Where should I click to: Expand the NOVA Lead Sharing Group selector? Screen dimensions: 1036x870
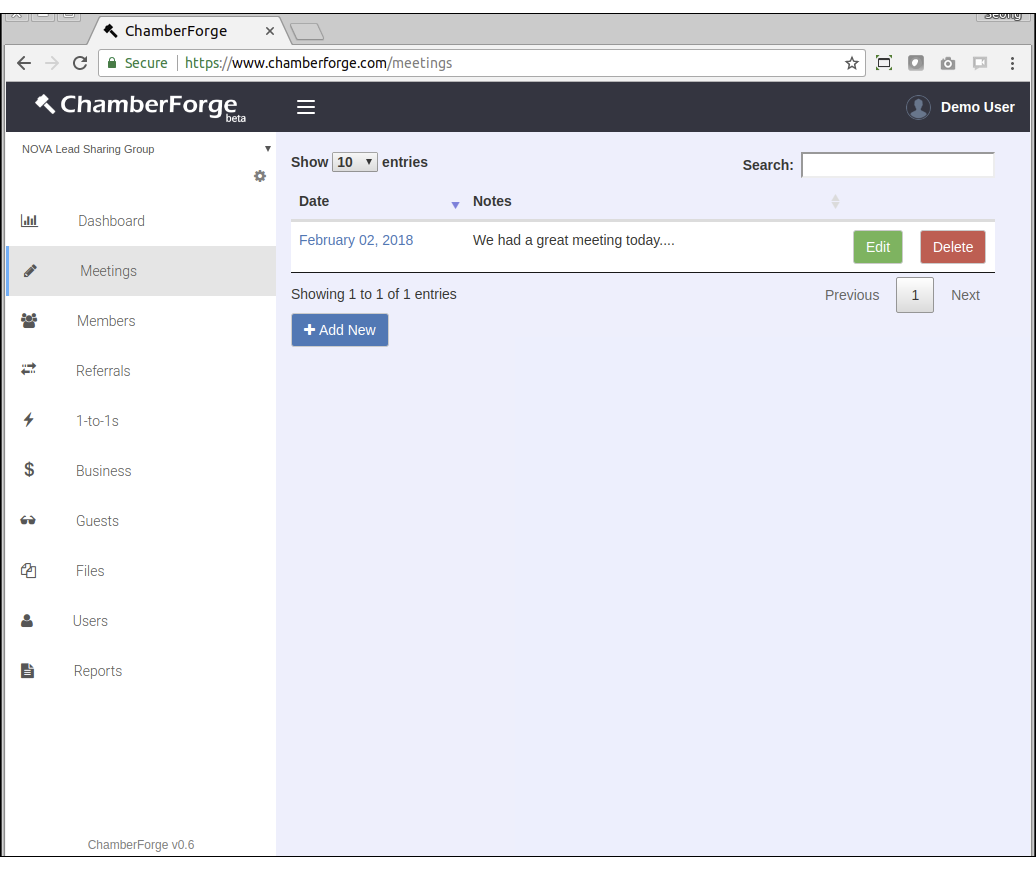[146, 149]
